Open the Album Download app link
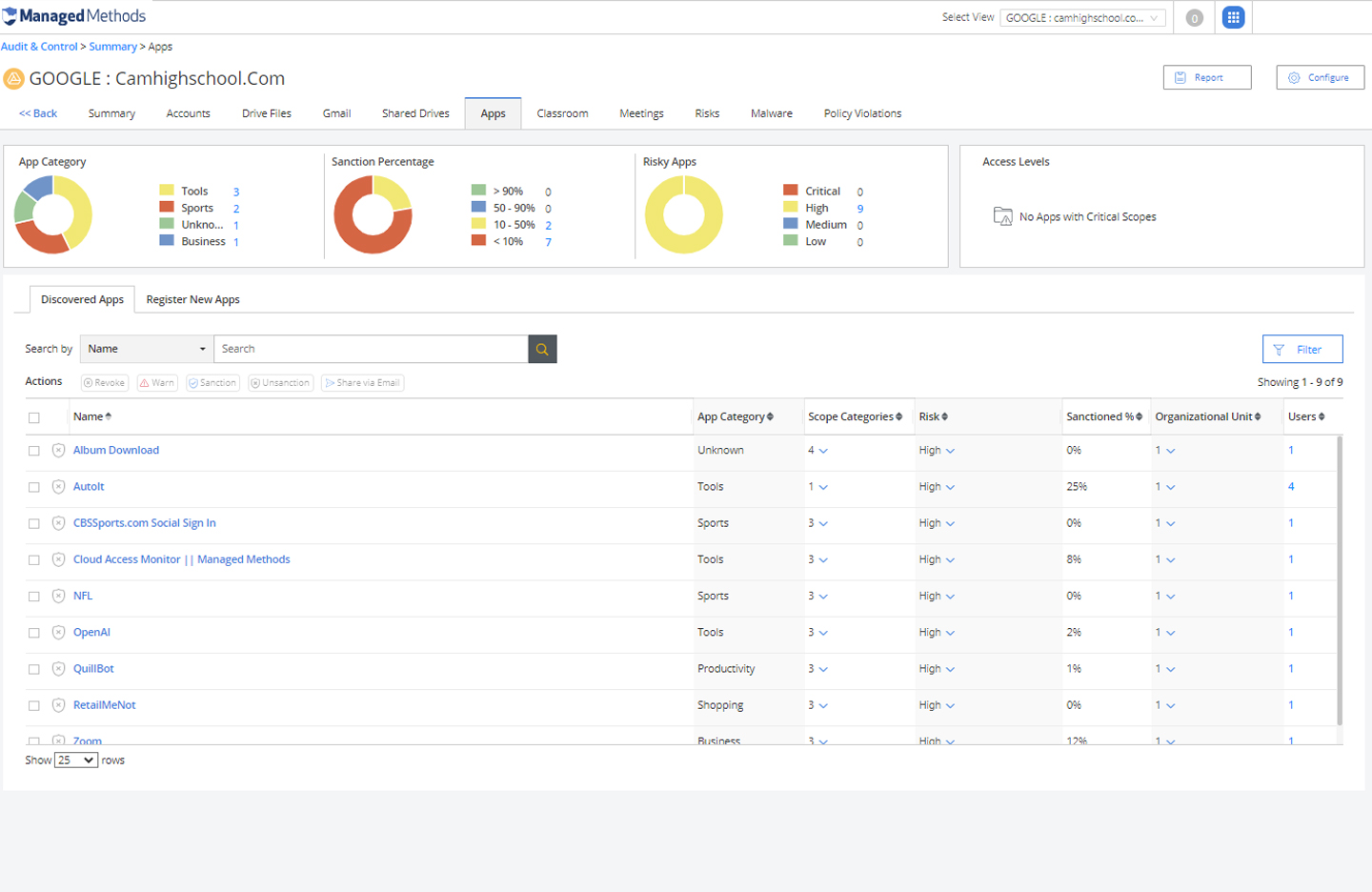This screenshot has height=892, width=1372. tap(116, 450)
